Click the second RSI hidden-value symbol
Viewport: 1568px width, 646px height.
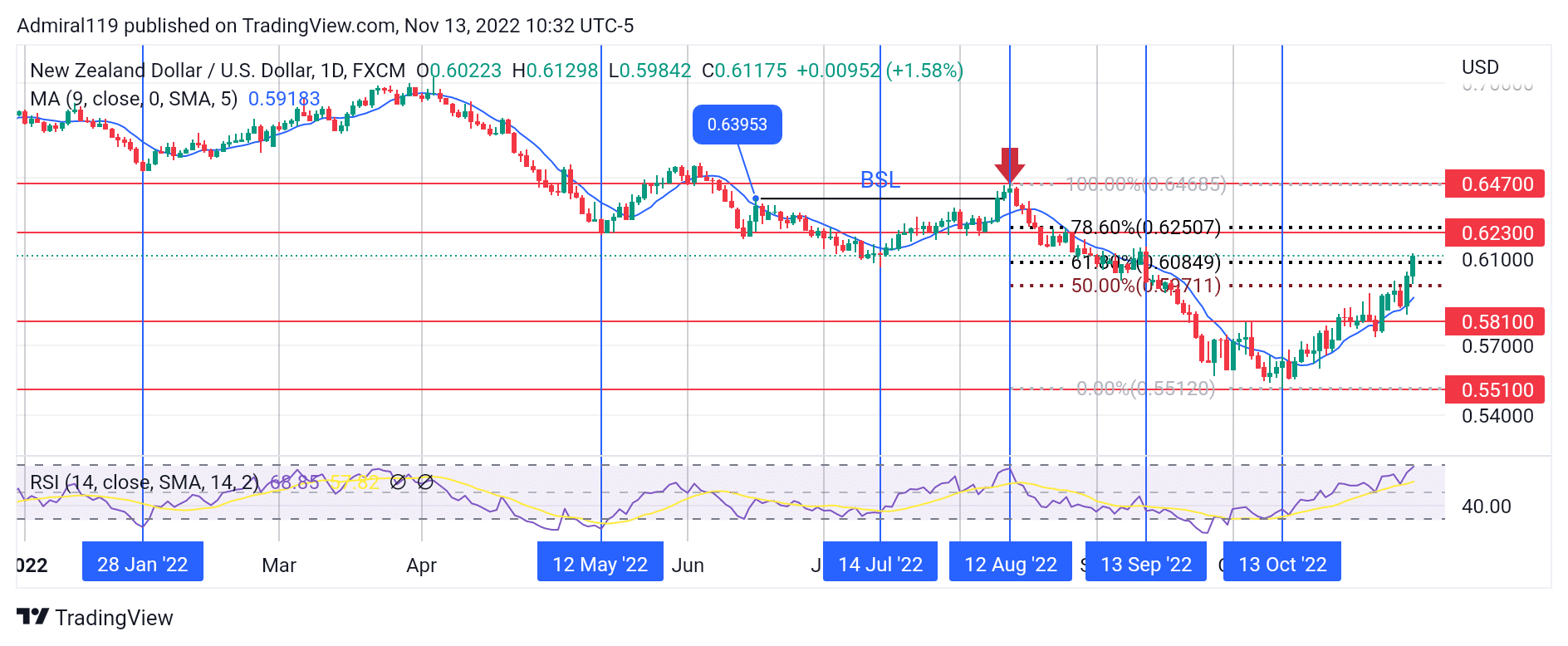pyautogui.click(x=425, y=482)
